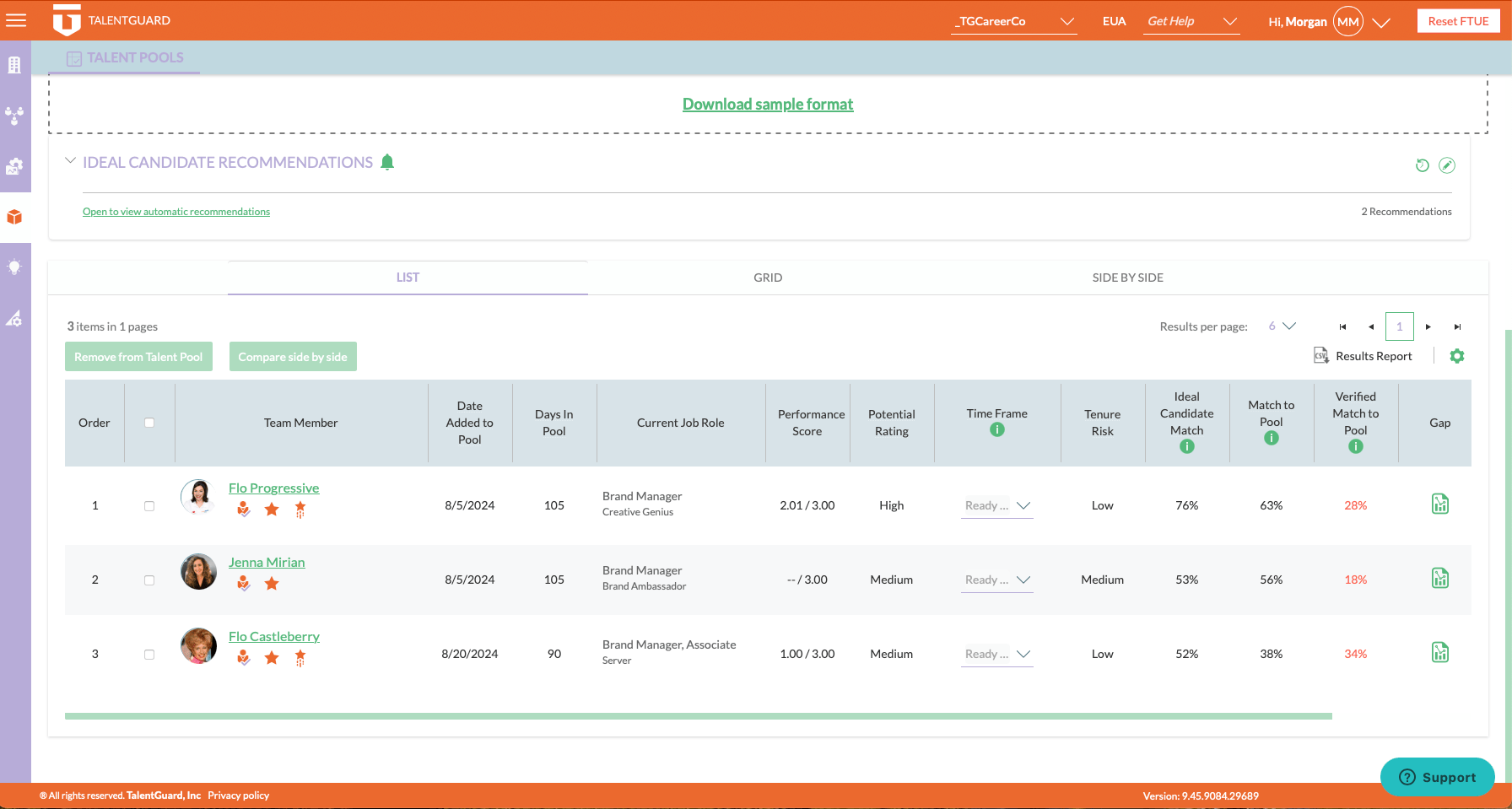Click the bell icon beside Ideal Candidate Recommendations
Image resolution: width=1512 pixels, height=809 pixels.
pyautogui.click(x=388, y=161)
